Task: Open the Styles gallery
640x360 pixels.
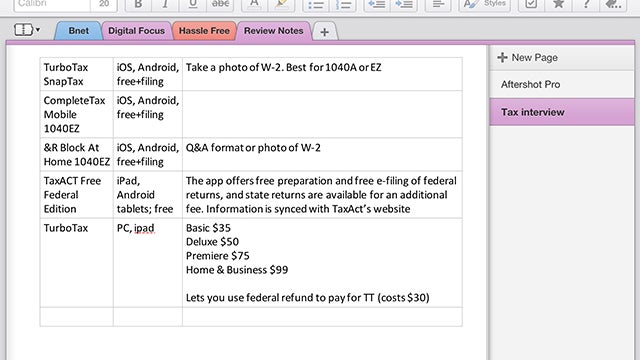Action: point(484,4)
